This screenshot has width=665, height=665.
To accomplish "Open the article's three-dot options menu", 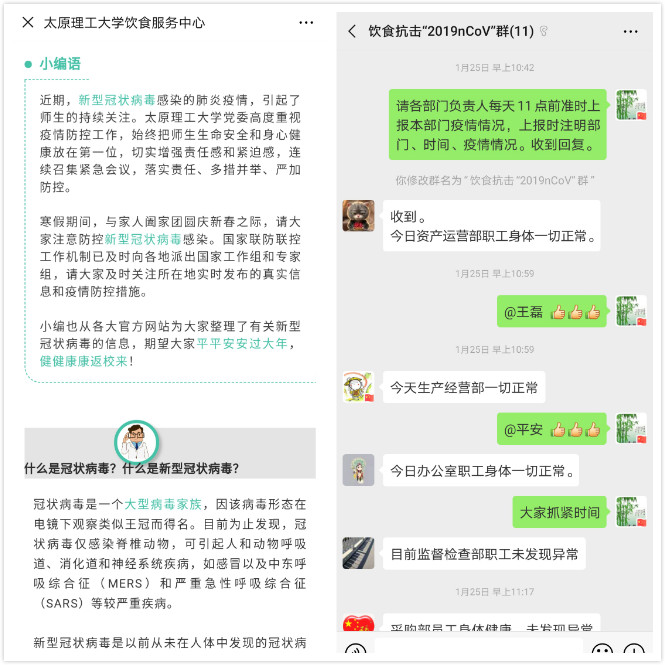I will coord(306,22).
